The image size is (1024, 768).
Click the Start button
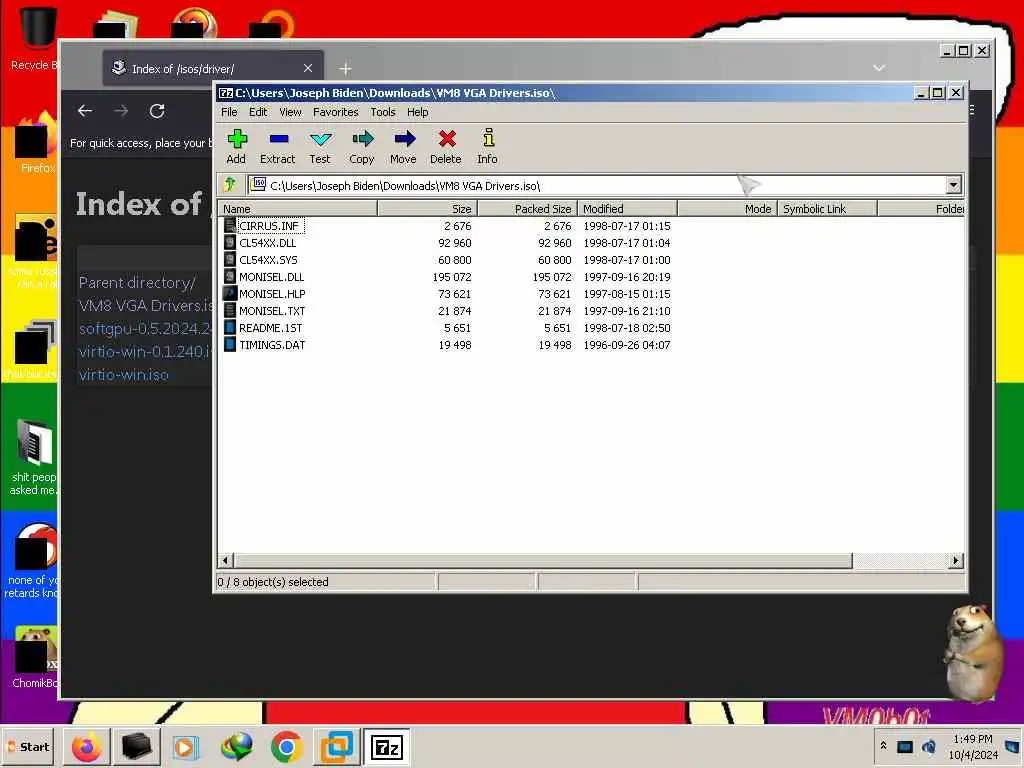point(28,746)
